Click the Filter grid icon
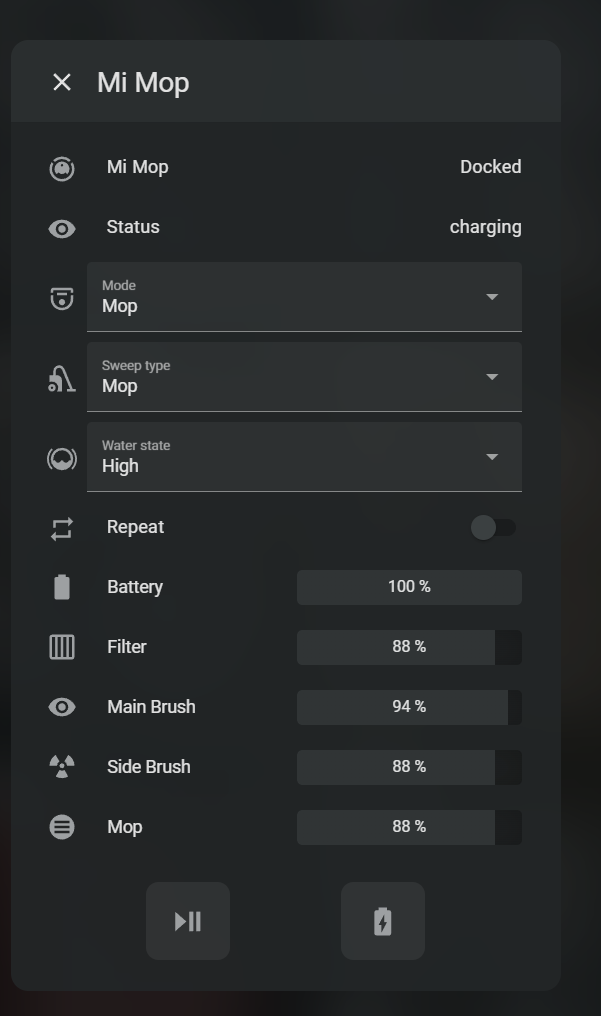 [x=62, y=647]
